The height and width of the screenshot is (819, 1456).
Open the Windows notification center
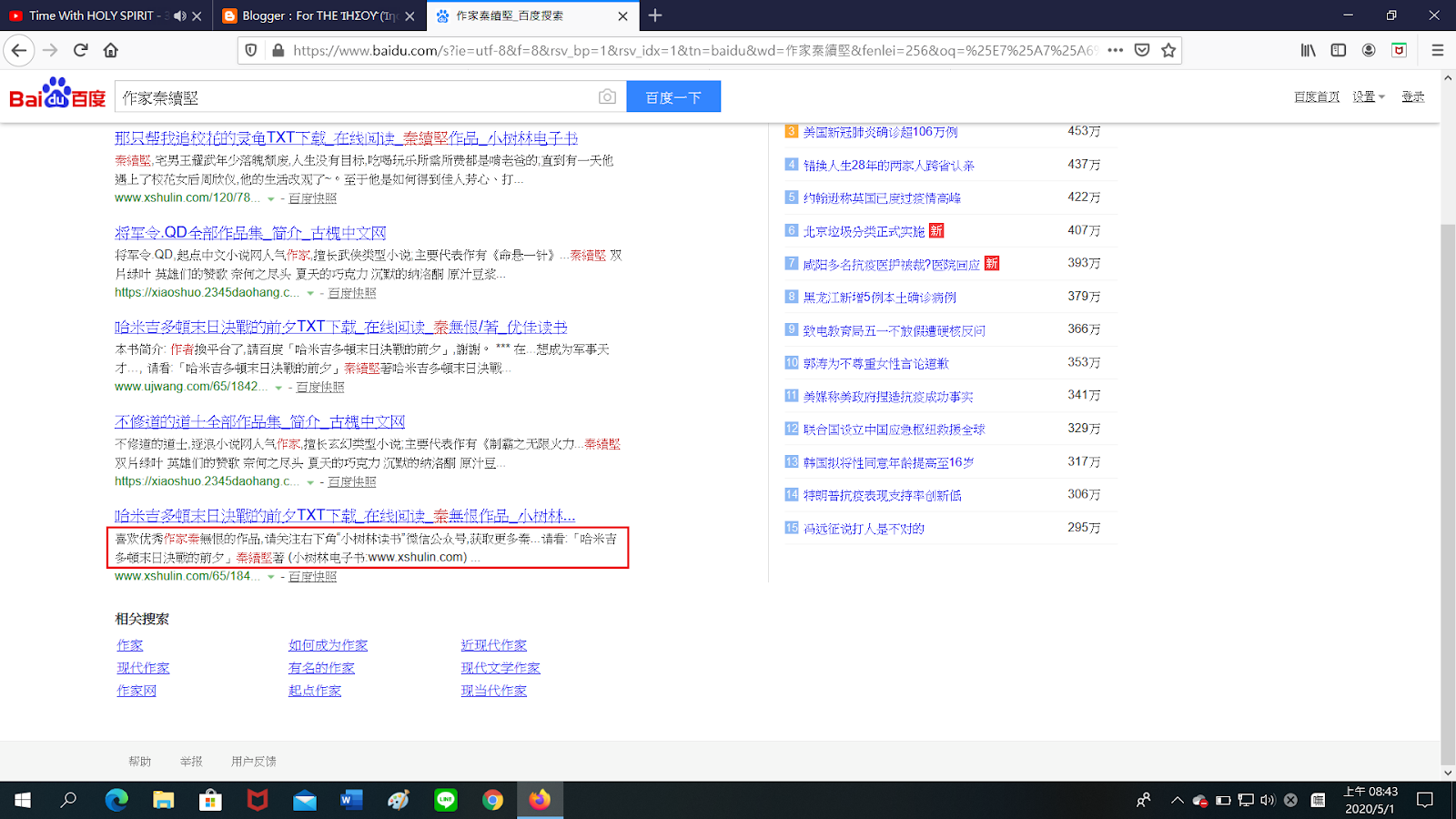[1425, 800]
